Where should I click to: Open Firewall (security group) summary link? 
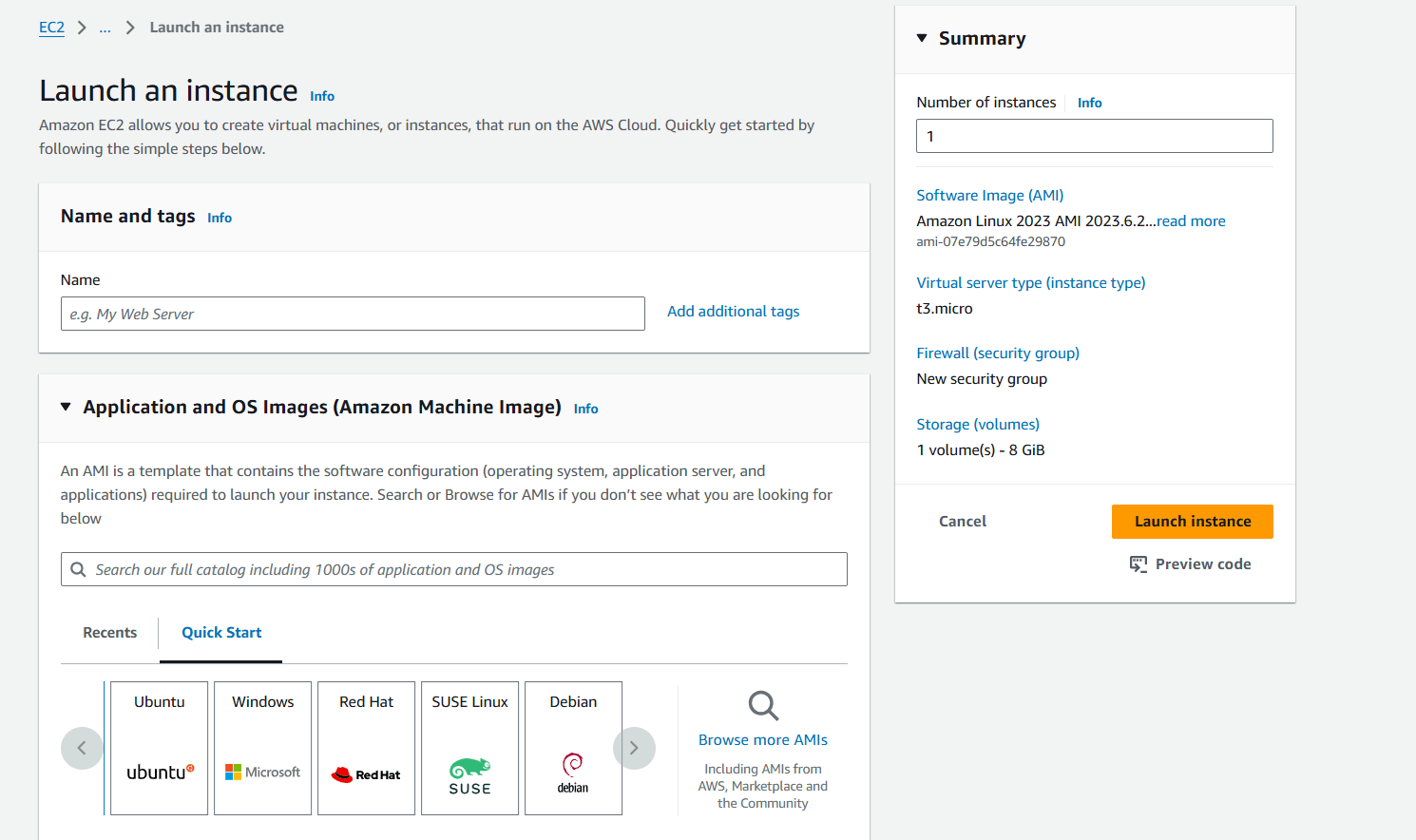998,353
